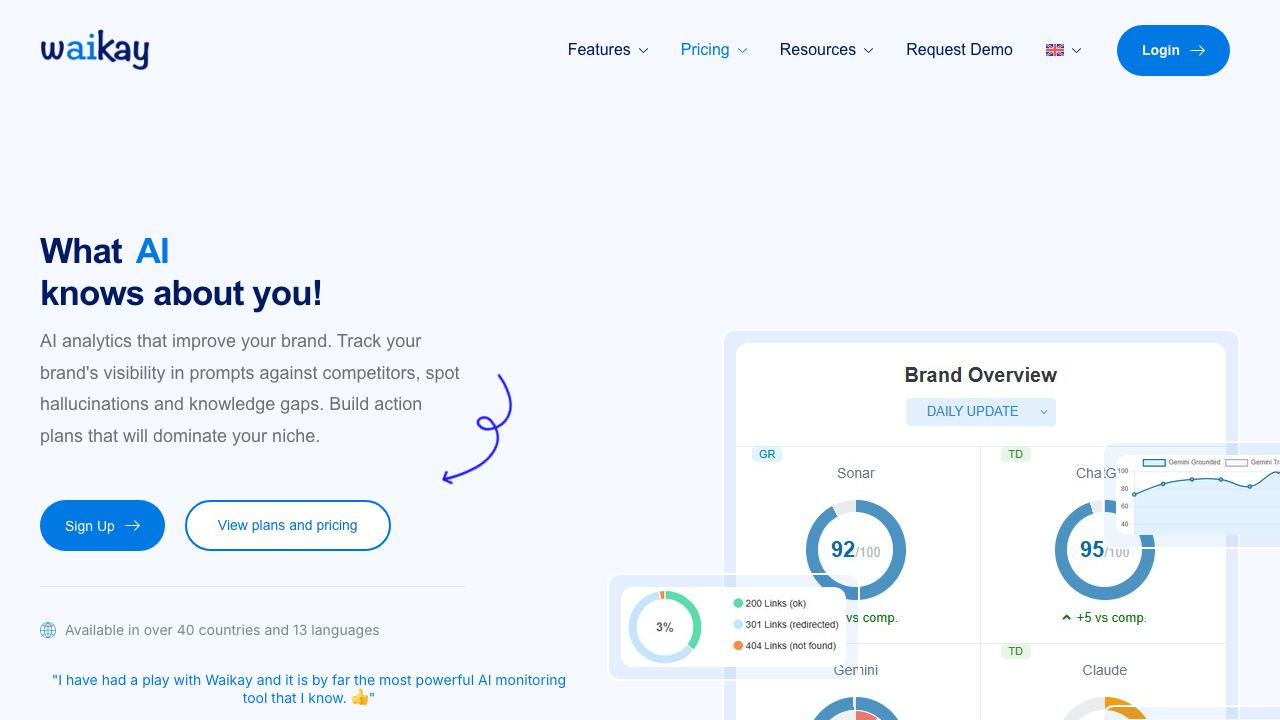Image resolution: width=1280 pixels, height=720 pixels.
Task: Click the UK flag language icon
Action: point(1055,50)
